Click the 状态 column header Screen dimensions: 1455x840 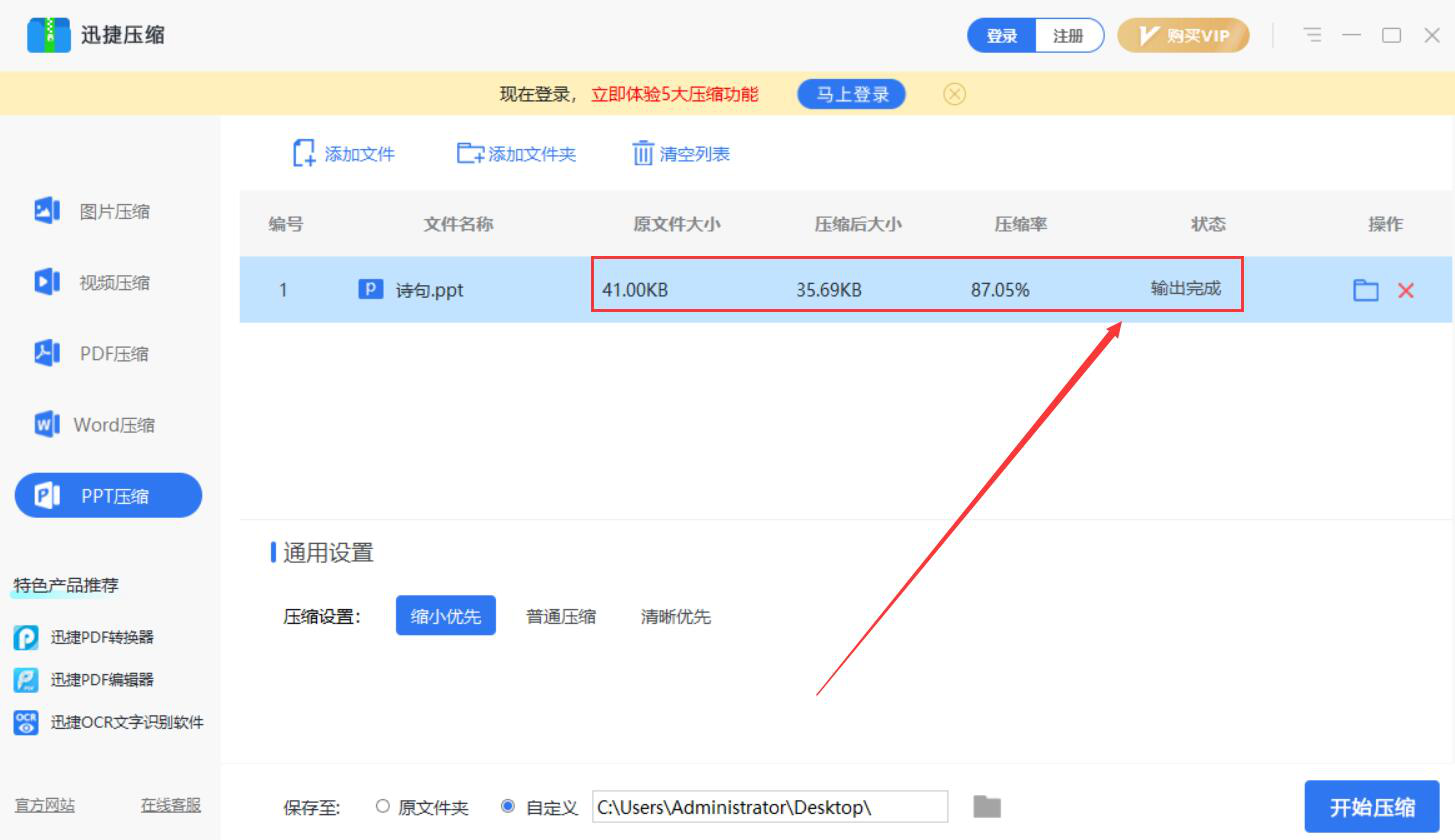pyautogui.click(x=1208, y=224)
